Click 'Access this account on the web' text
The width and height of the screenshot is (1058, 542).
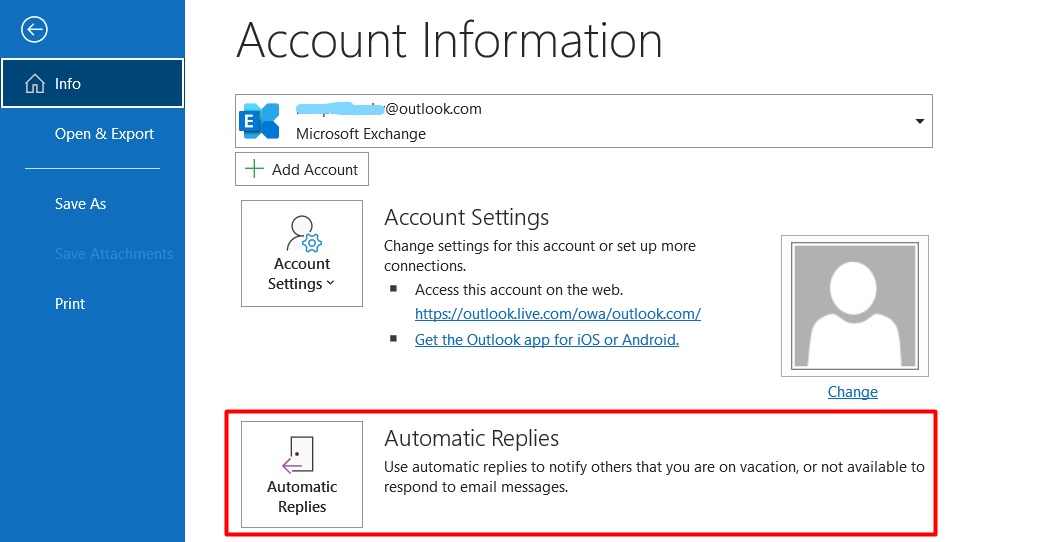tap(519, 290)
